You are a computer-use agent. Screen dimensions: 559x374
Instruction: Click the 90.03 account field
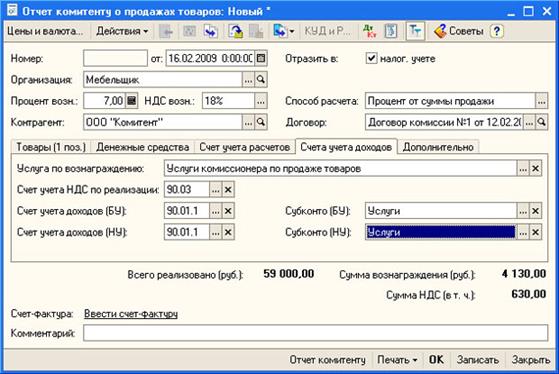click(187, 189)
